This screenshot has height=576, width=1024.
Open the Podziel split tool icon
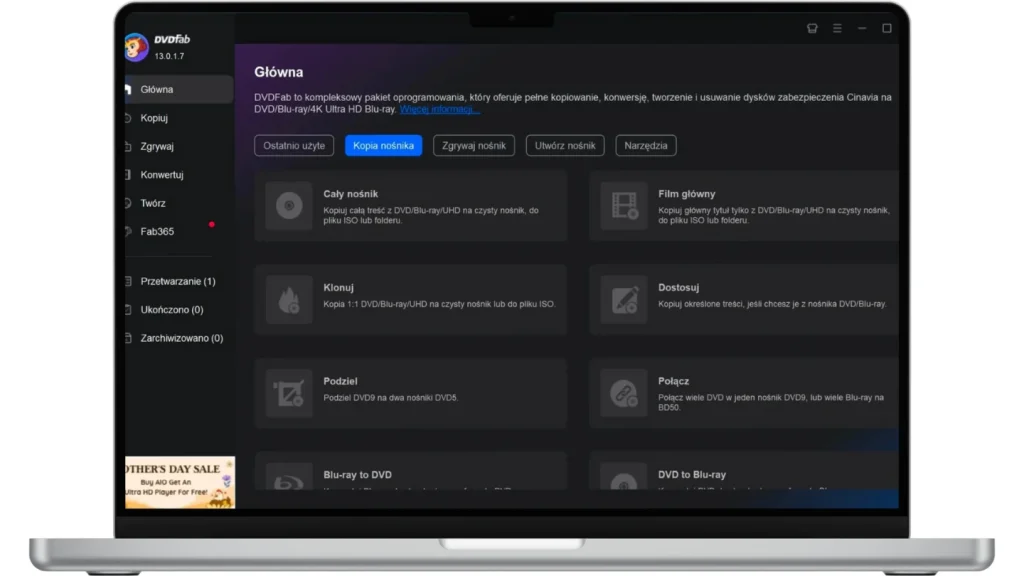coord(288,393)
